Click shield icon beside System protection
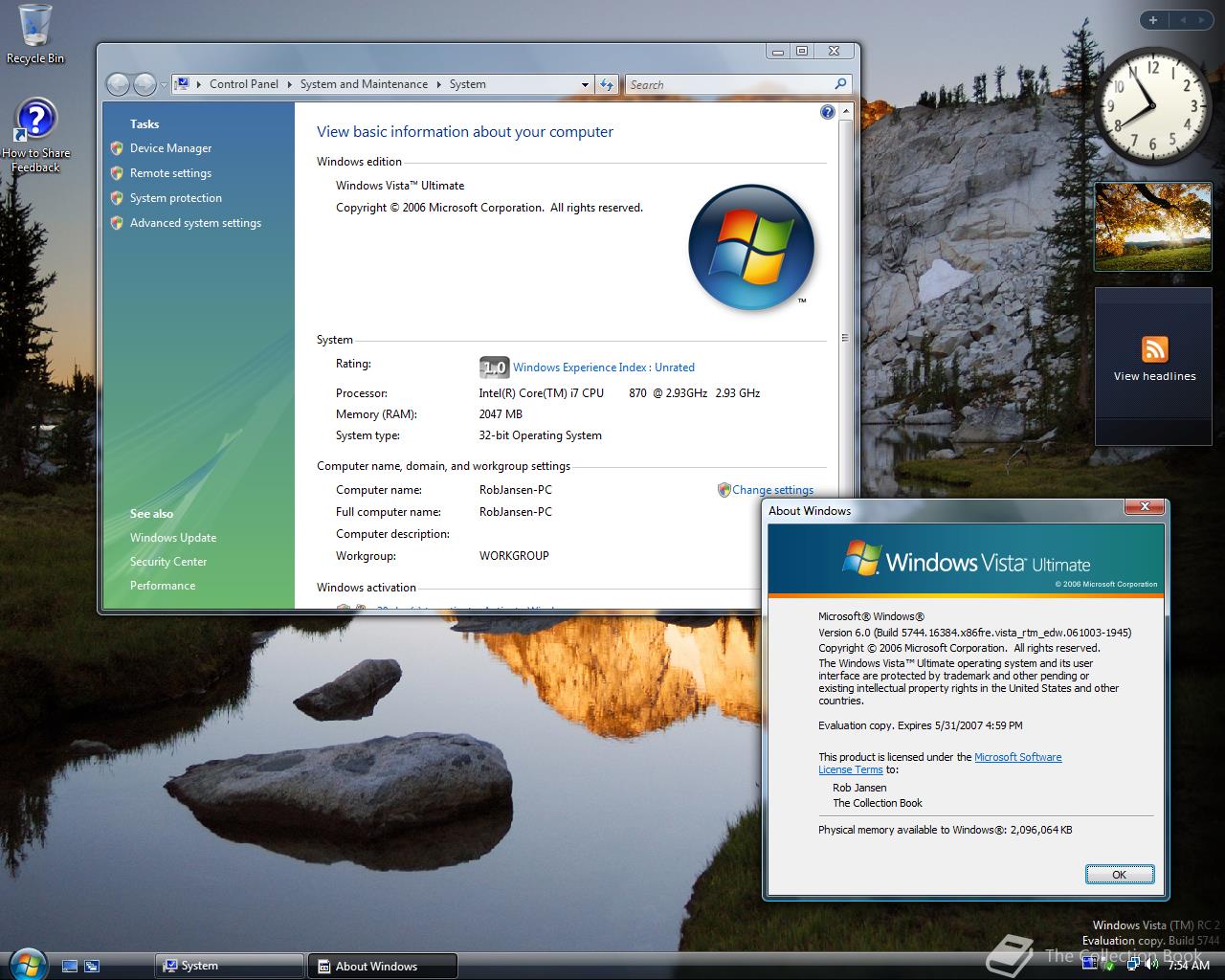Viewport: 1225px width, 980px height. tap(117, 198)
